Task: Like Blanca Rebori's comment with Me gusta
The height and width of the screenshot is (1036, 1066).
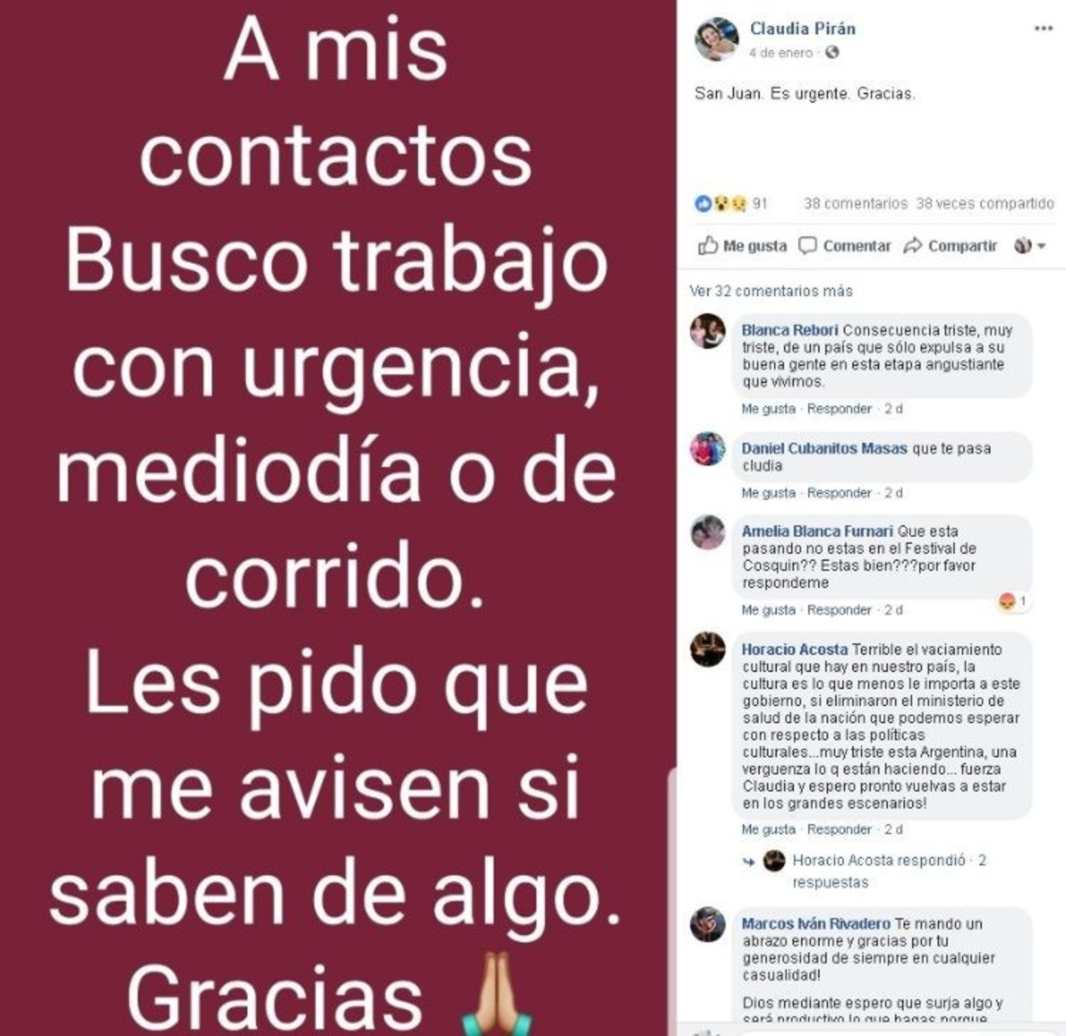Action: coord(768,409)
